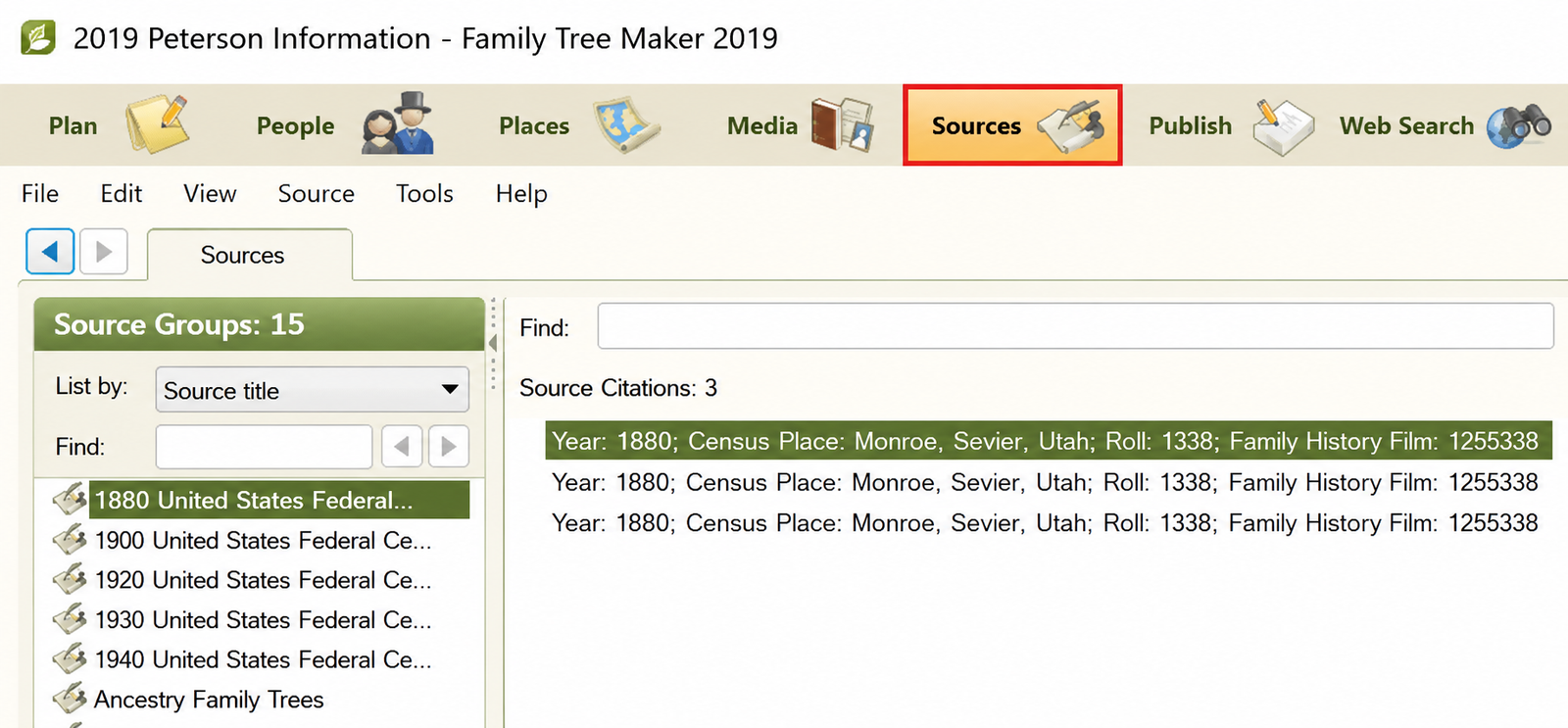Open the List by Source title dropdown
1568x728 pixels.
pyautogui.click(x=312, y=390)
